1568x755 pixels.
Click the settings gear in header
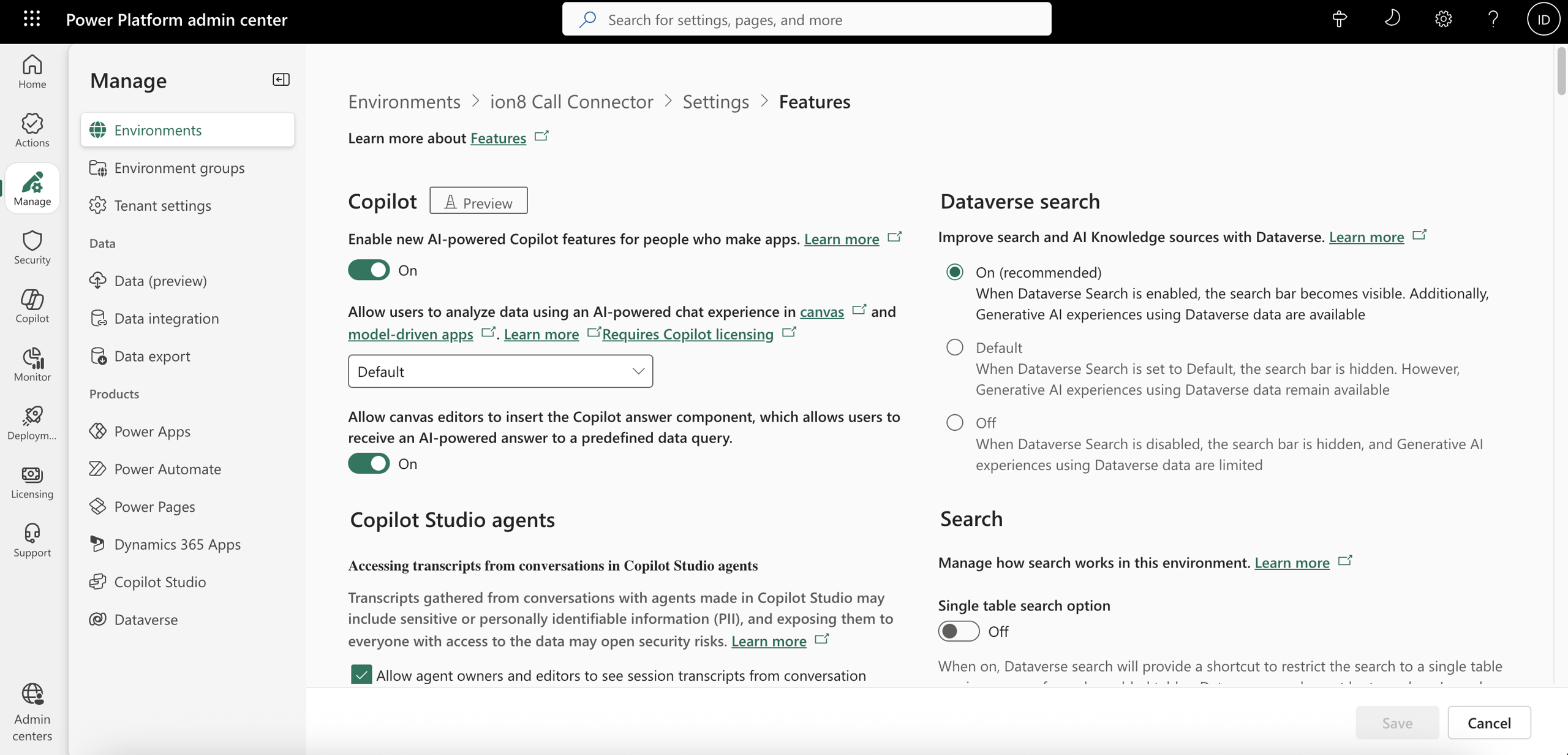pyautogui.click(x=1443, y=19)
